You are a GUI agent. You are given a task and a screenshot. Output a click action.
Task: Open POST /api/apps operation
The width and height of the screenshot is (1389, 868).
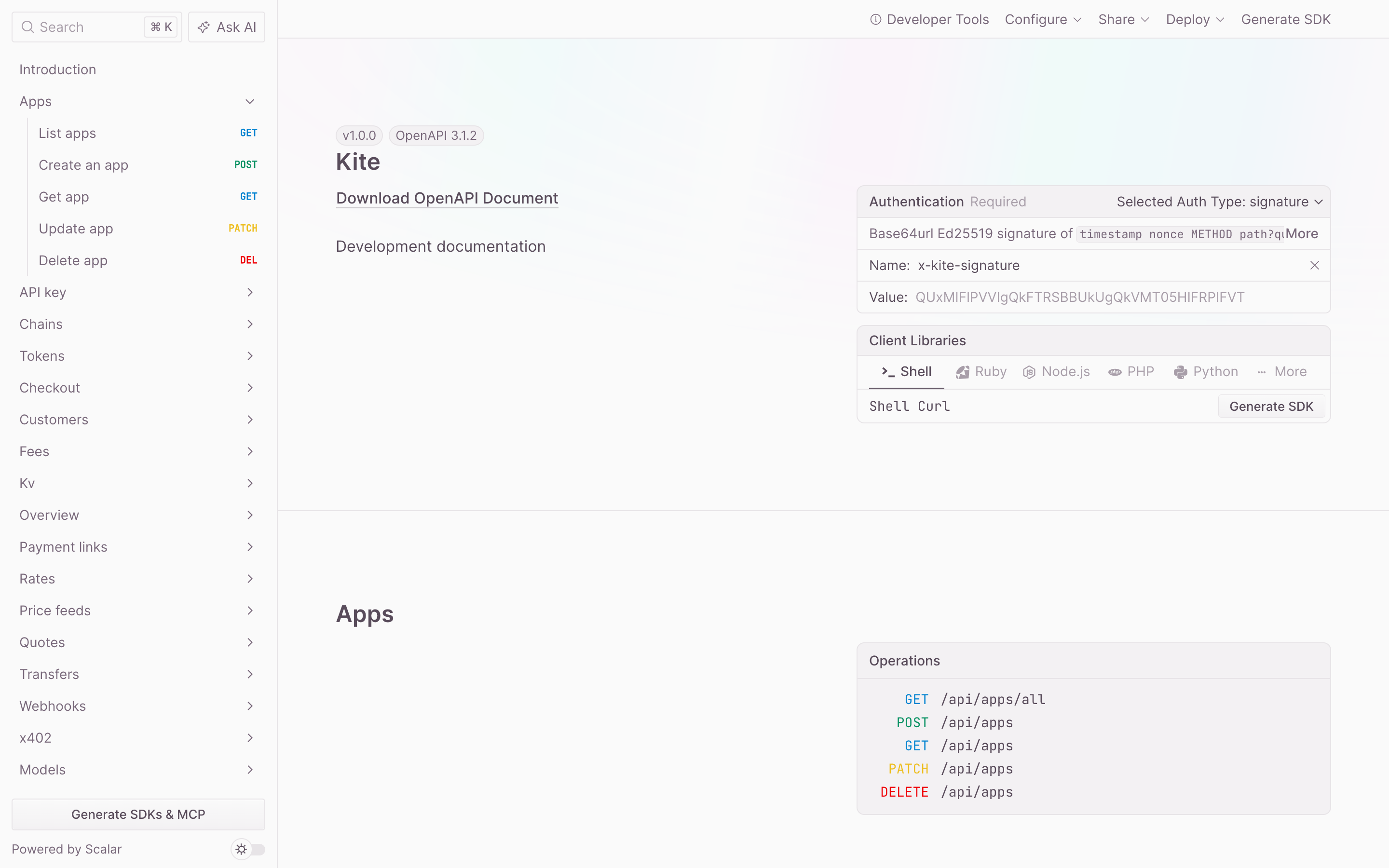[x=954, y=723]
